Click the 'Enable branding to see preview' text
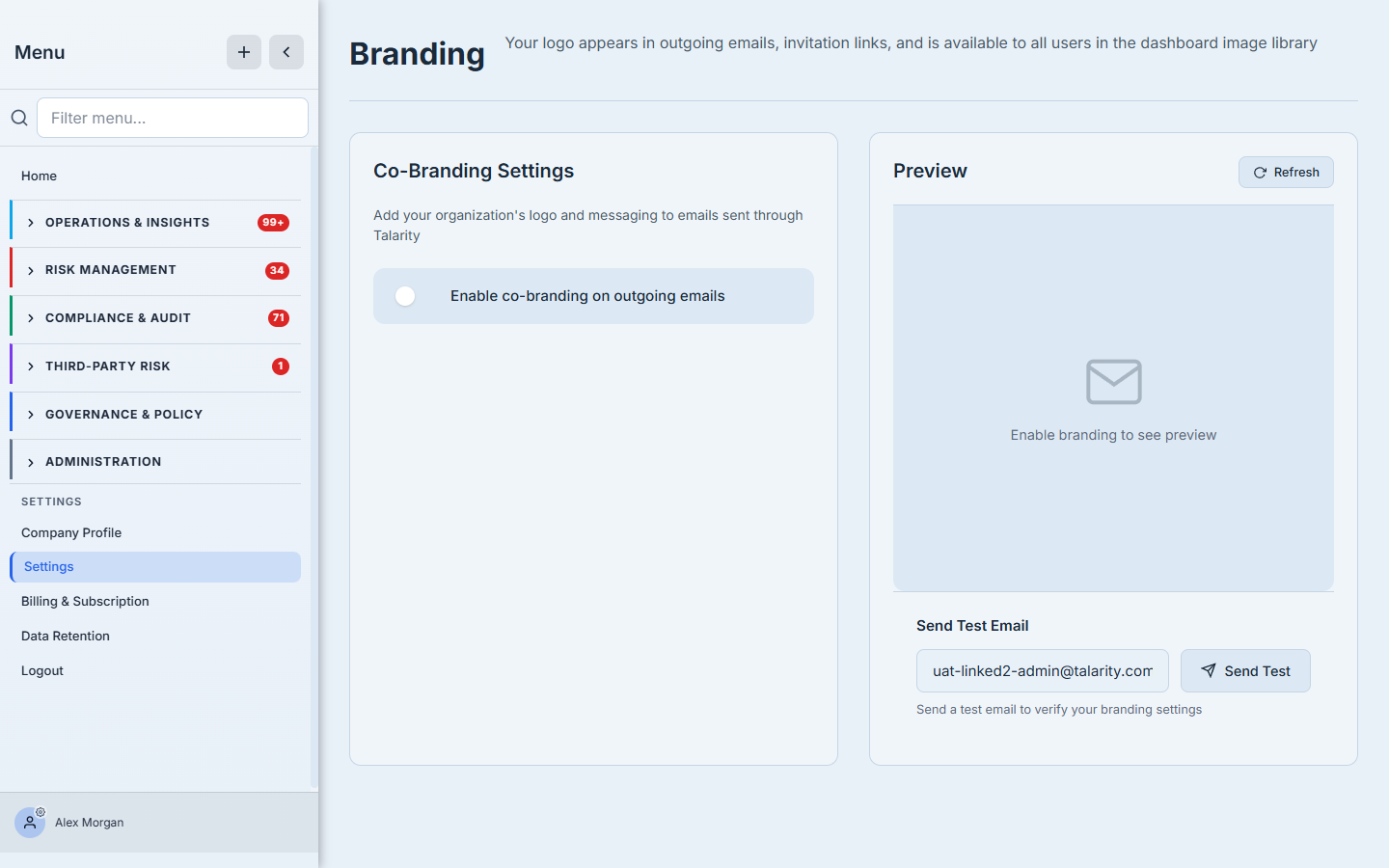The height and width of the screenshot is (868, 1389). click(1113, 435)
